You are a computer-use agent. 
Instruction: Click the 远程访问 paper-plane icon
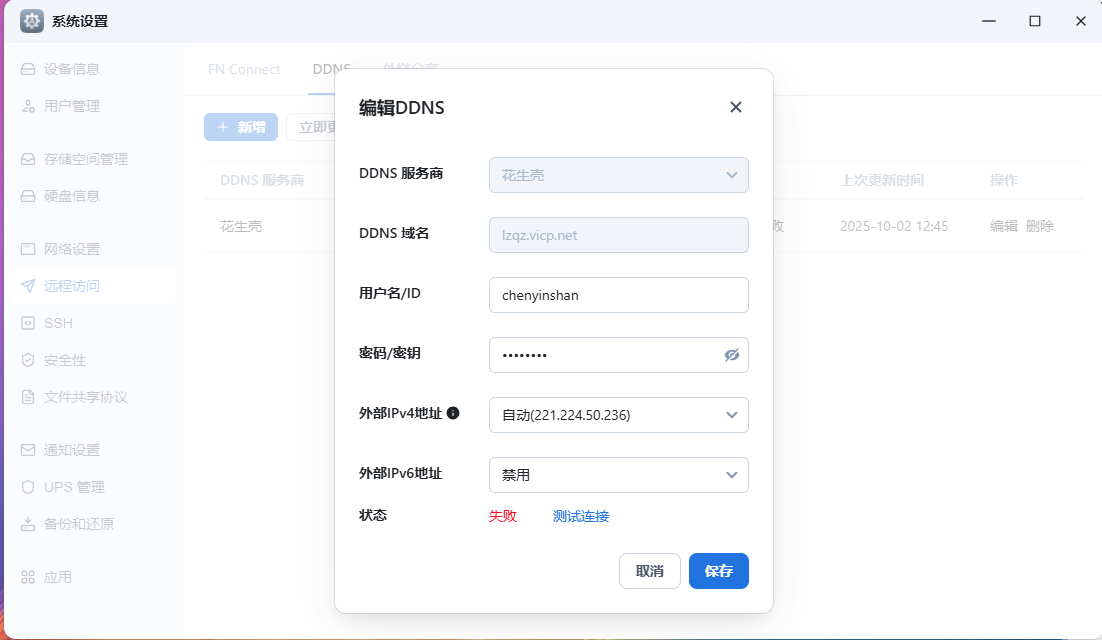click(28, 286)
